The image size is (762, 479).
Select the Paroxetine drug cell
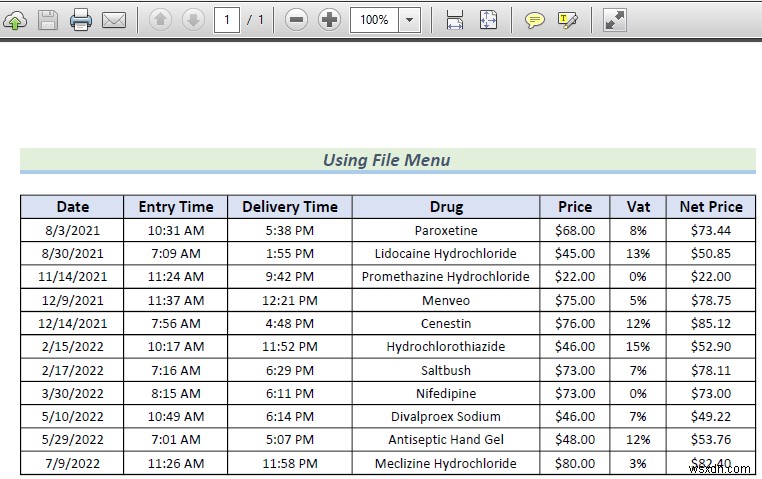click(446, 230)
